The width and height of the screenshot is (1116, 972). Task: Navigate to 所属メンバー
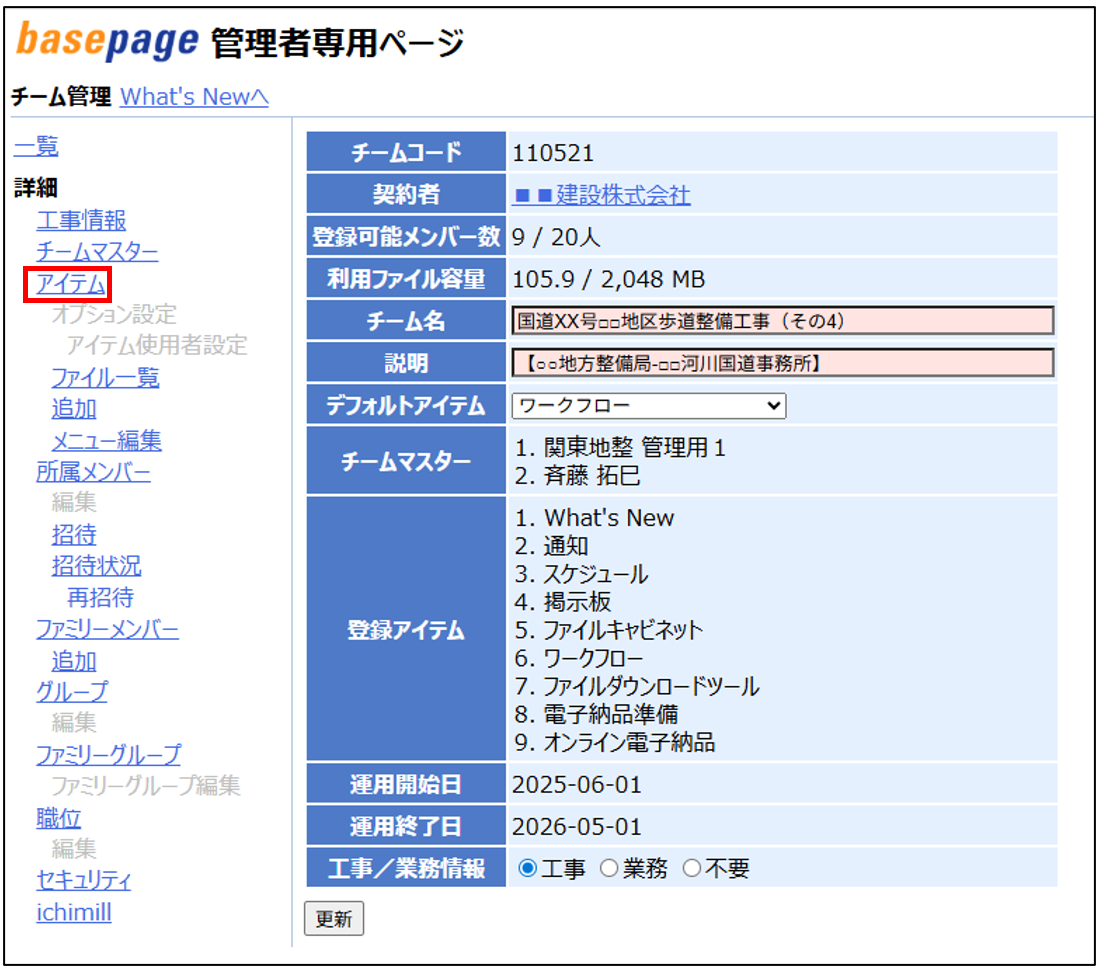[93, 471]
